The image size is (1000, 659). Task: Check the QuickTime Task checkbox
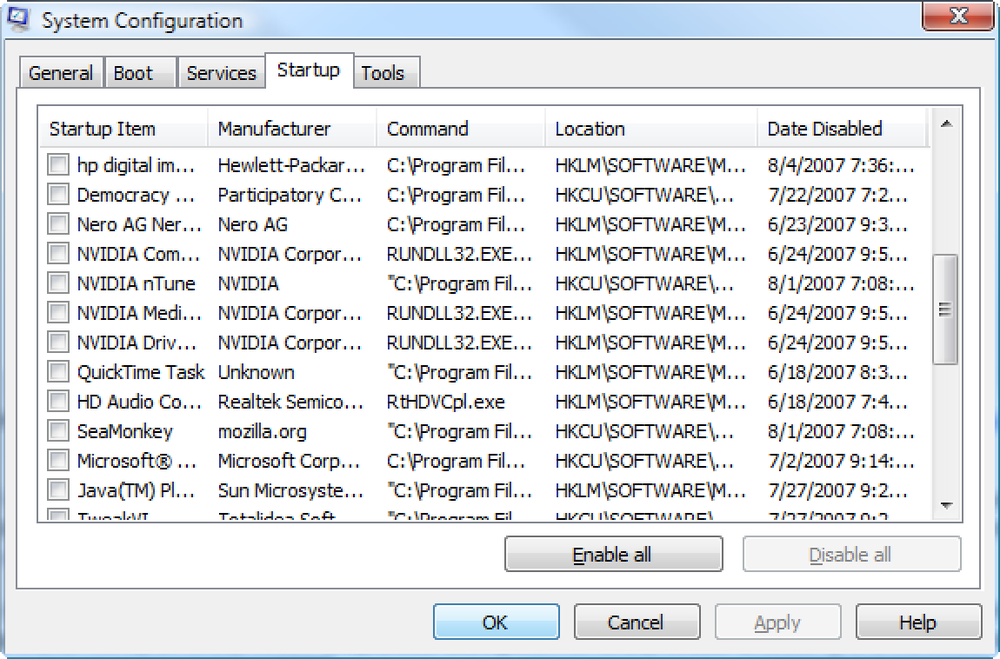coord(58,371)
